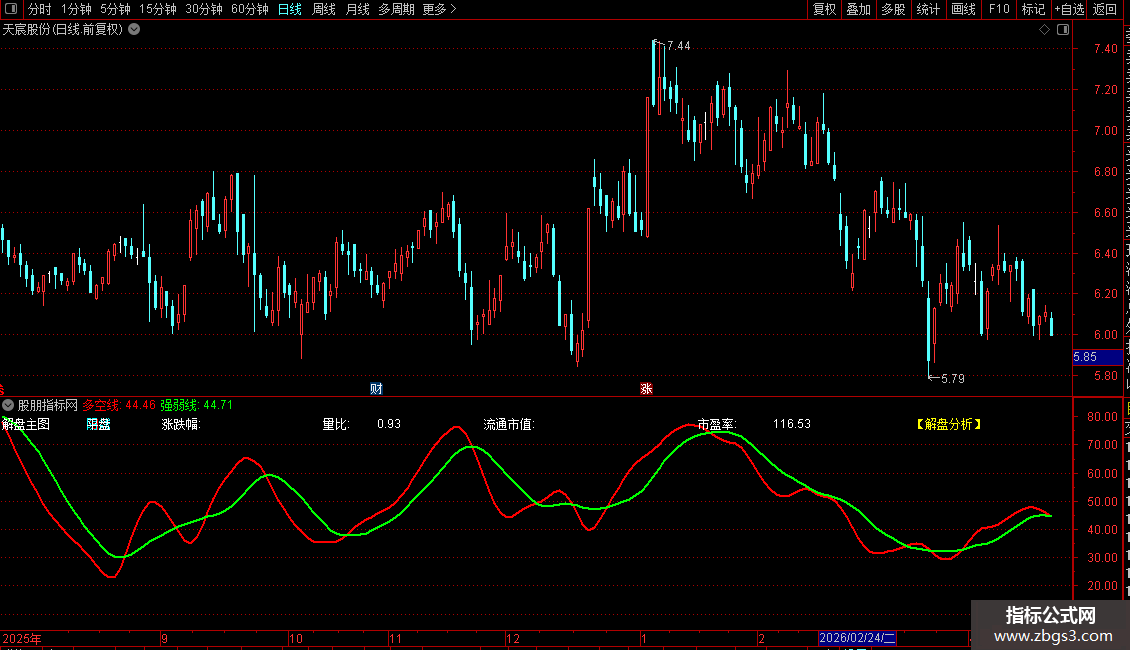Open the 多股 multi-stock view
The height and width of the screenshot is (650, 1130).
(894, 9)
